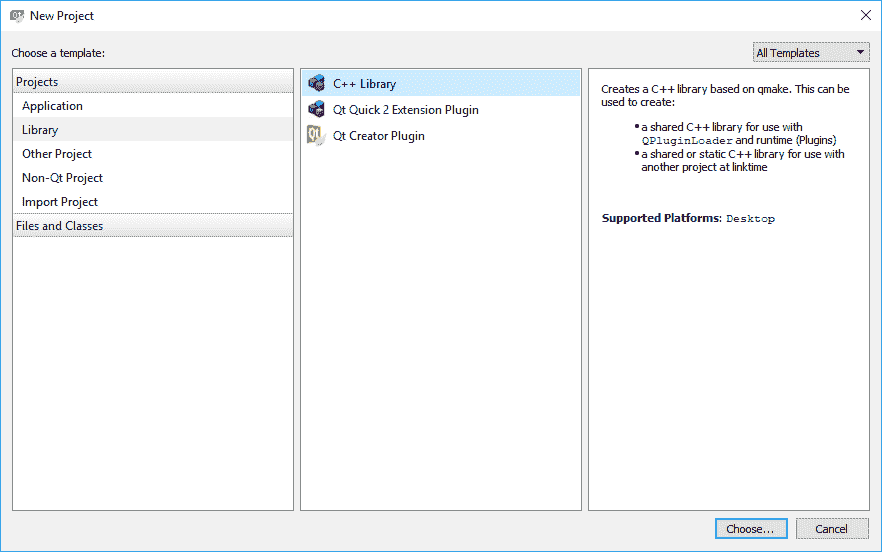Close the New Project dialog
Screen dimensions: 882x552
point(866,15)
